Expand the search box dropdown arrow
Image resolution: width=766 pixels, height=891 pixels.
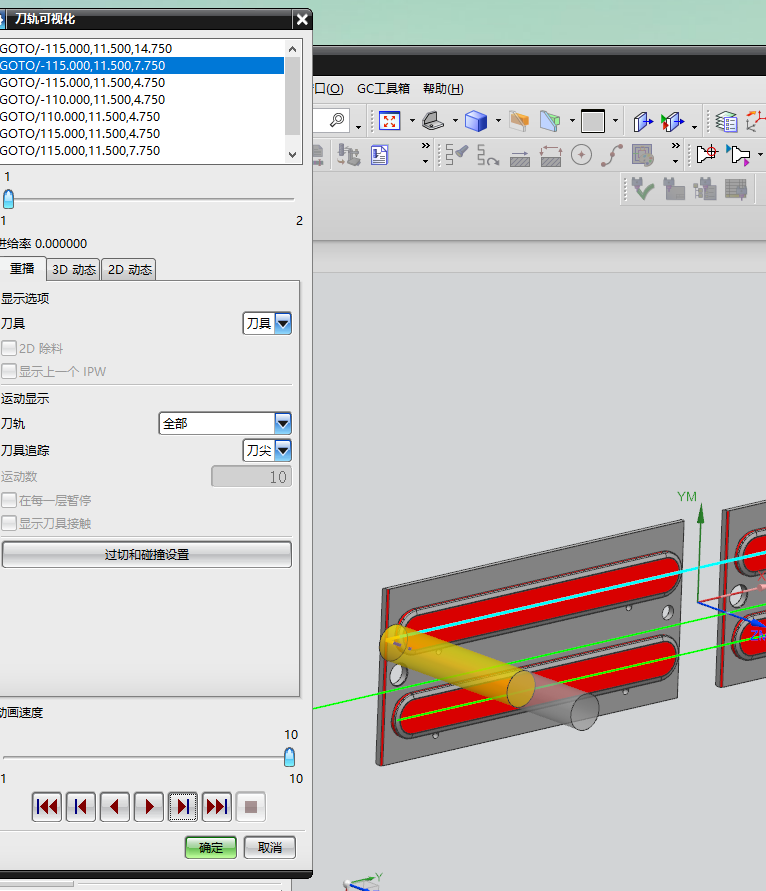coord(358,127)
